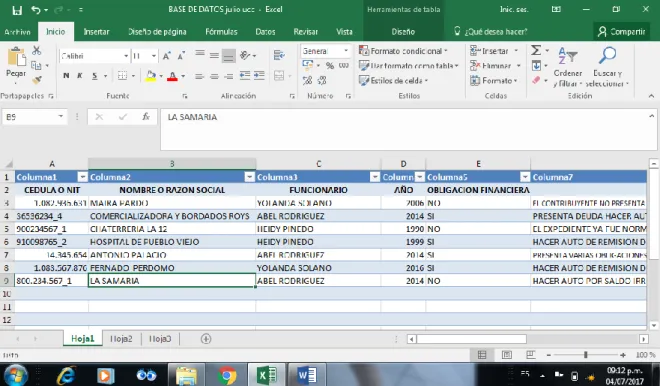Viewport: 660px width, 386px height.
Task: Open Columna5 filter dropdown
Action: [x=525, y=177]
